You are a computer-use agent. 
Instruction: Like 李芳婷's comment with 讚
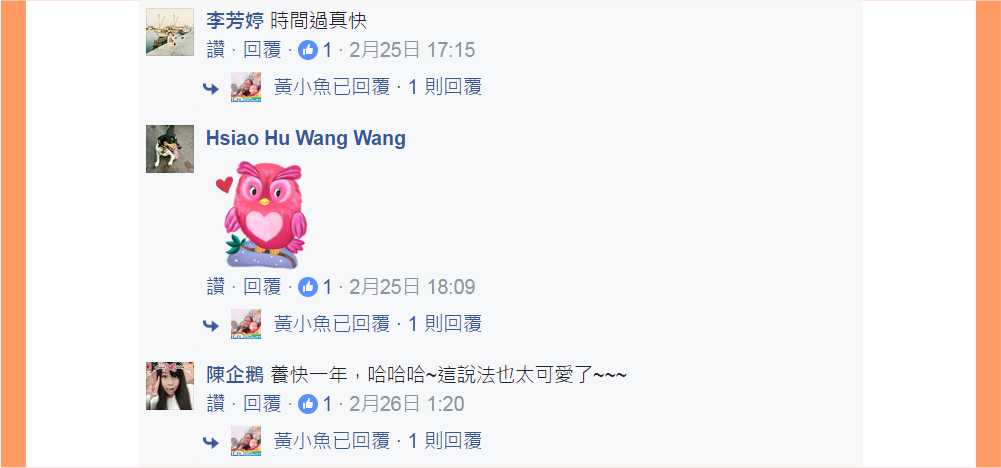click(216, 50)
